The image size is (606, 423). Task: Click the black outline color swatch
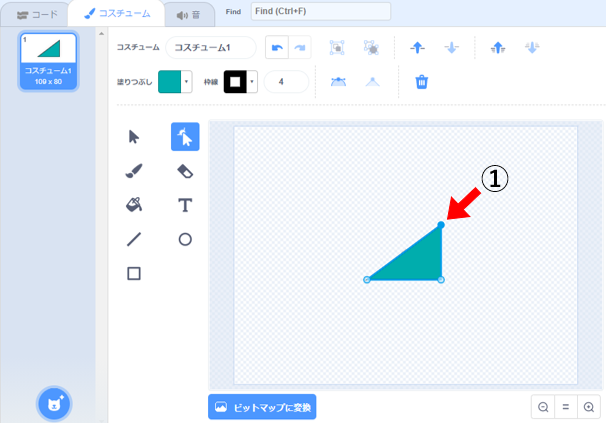click(235, 82)
